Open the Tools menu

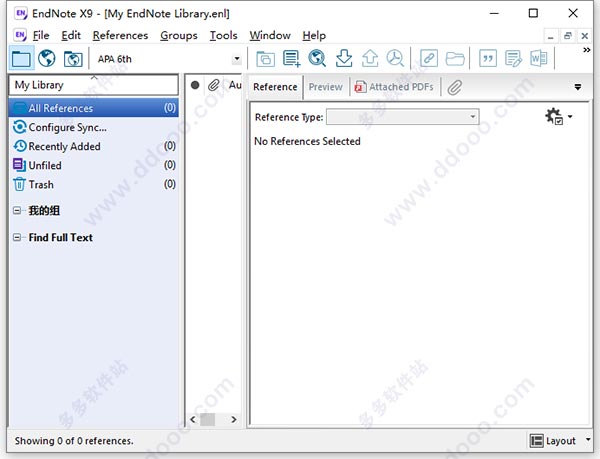pyautogui.click(x=223, y=35)
